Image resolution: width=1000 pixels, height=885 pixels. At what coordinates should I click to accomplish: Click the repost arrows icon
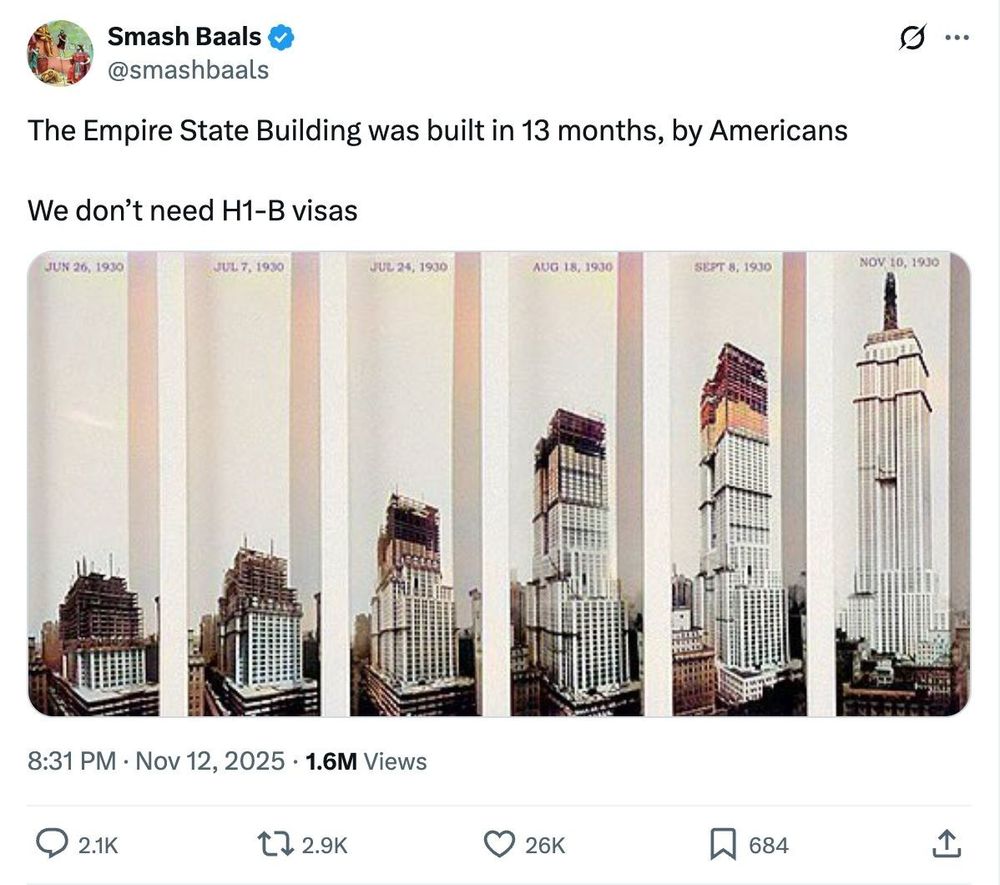(272, 844)
